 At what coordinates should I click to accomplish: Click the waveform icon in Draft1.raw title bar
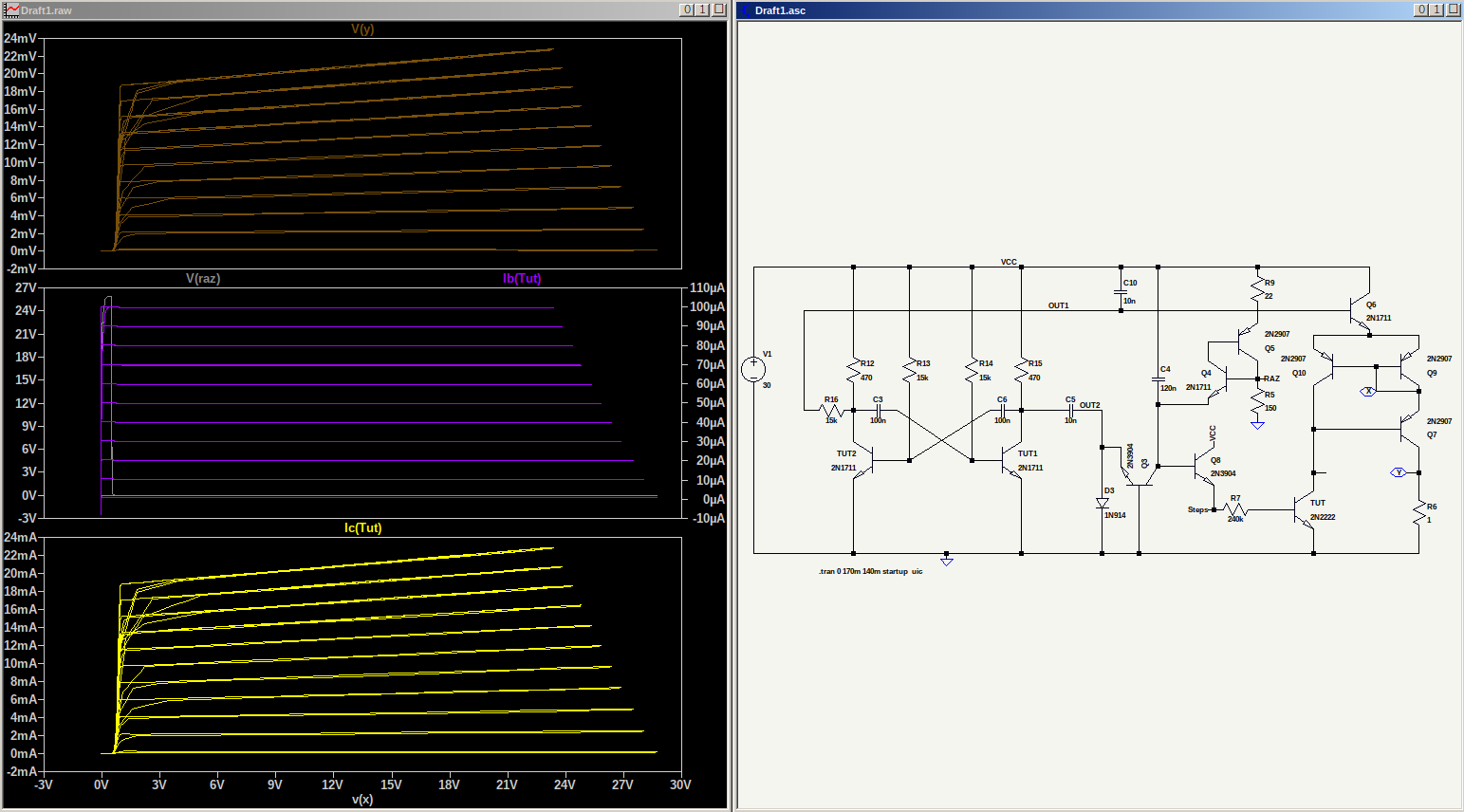(12, 9)
